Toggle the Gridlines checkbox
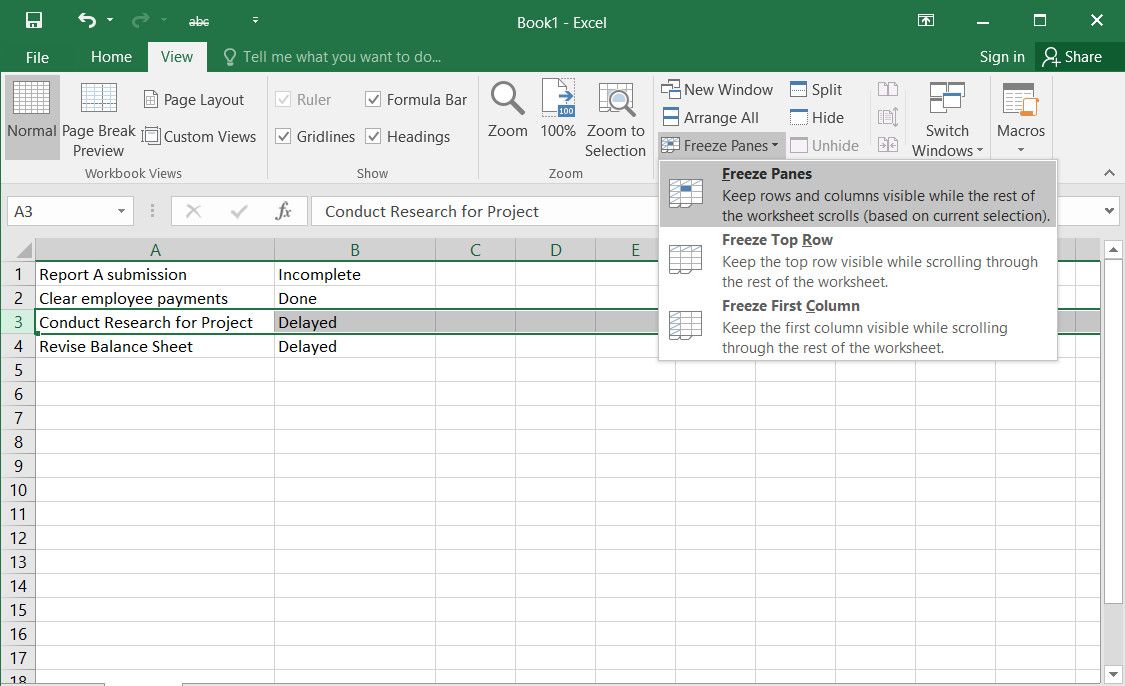The width and height of the screenshot is (1125, 686). coord(284,137)
